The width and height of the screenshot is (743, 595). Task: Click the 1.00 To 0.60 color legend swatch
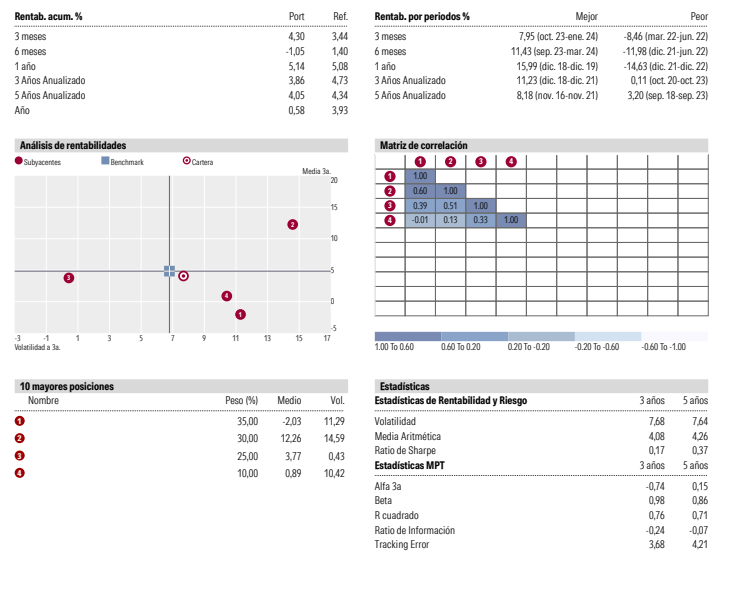(x=407, y=336)
